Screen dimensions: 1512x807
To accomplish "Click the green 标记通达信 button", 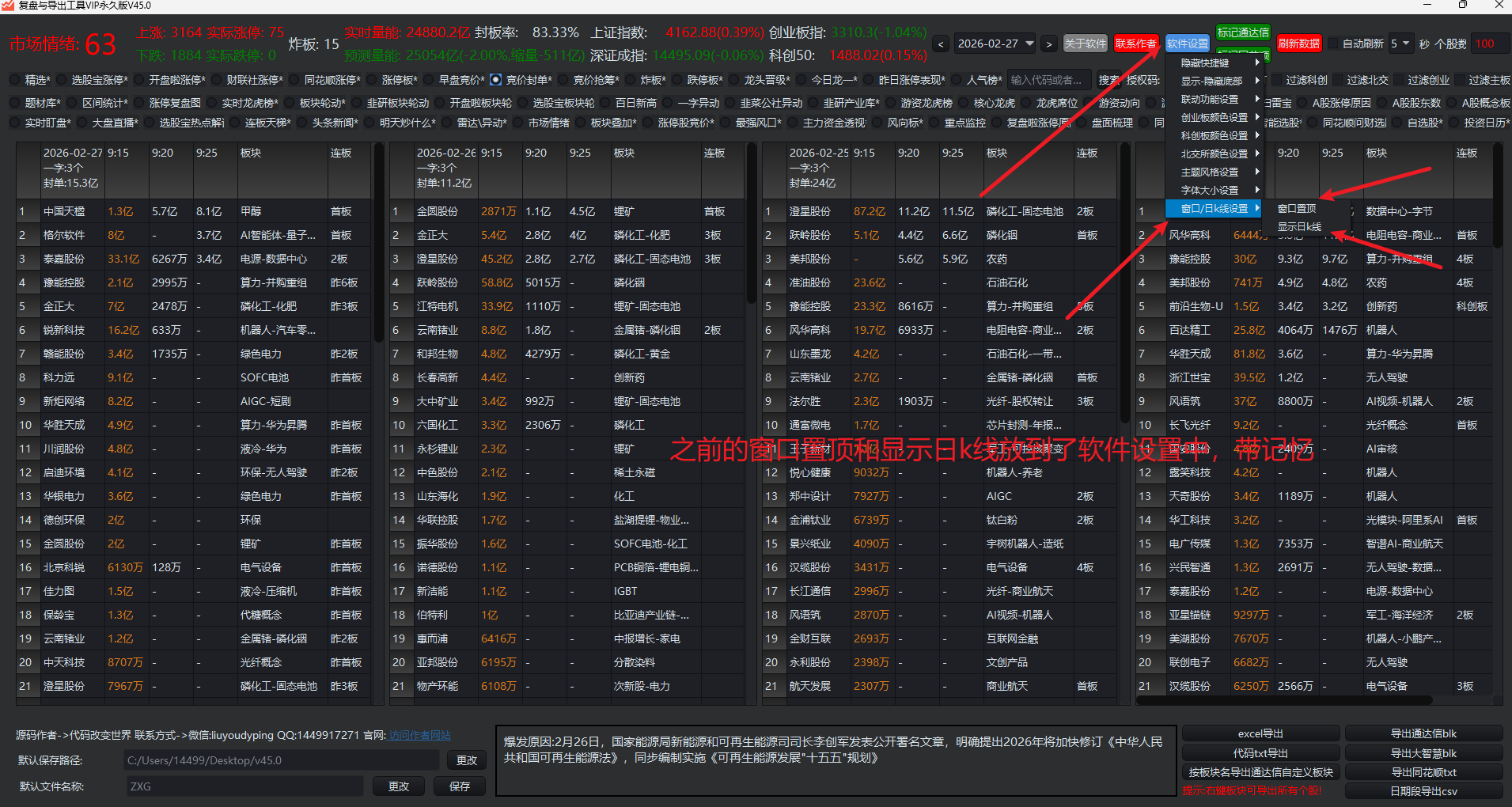I will [x=1242, y=32].
